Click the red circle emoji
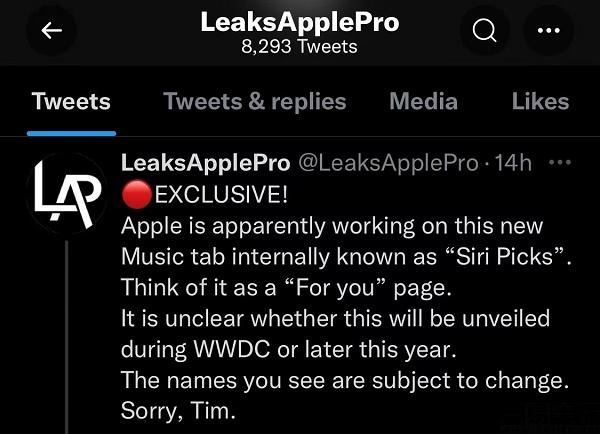Image resolution: width=600 pixels, height=434 pixels. pyautogui.click(x=137, y=194)
